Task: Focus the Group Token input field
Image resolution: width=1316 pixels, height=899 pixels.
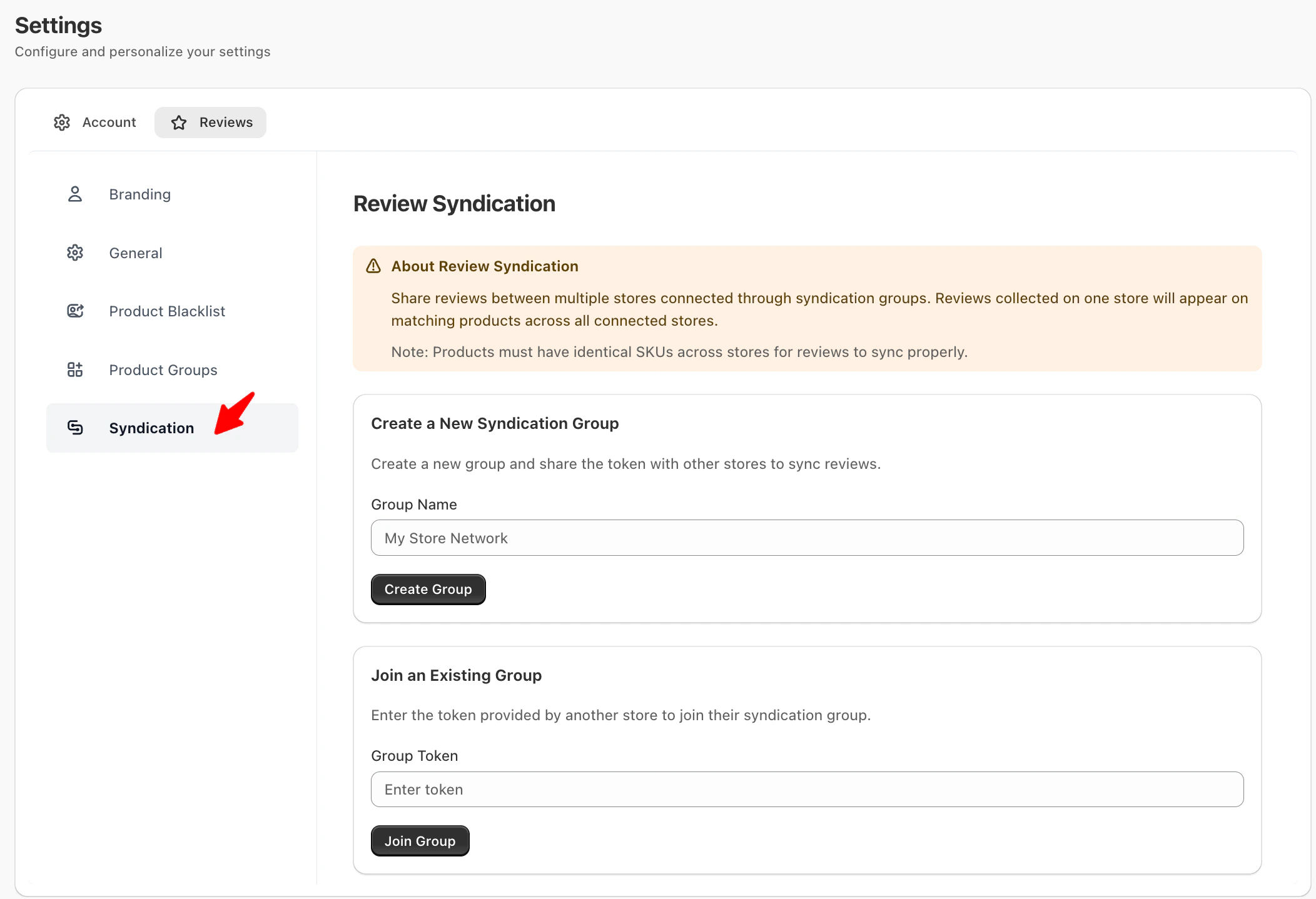Action: point(807,789)
